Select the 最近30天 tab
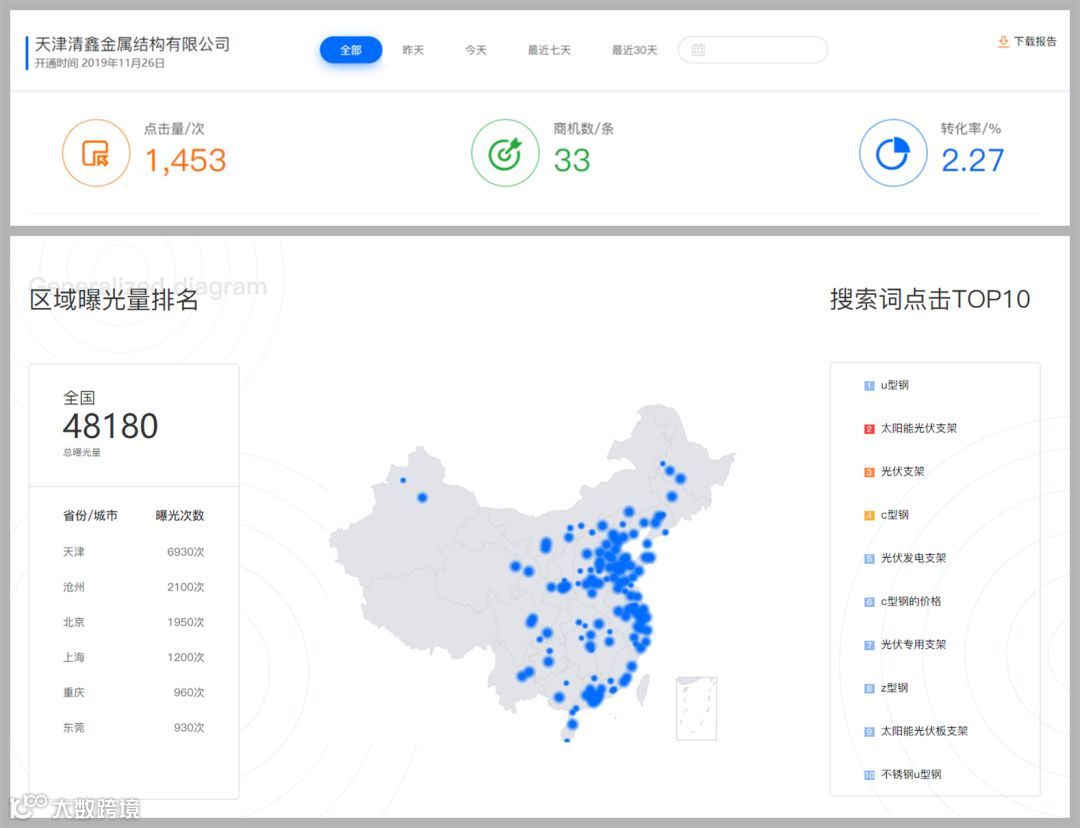Viewport: 1080px width, 828px height. tap(634, 50)
